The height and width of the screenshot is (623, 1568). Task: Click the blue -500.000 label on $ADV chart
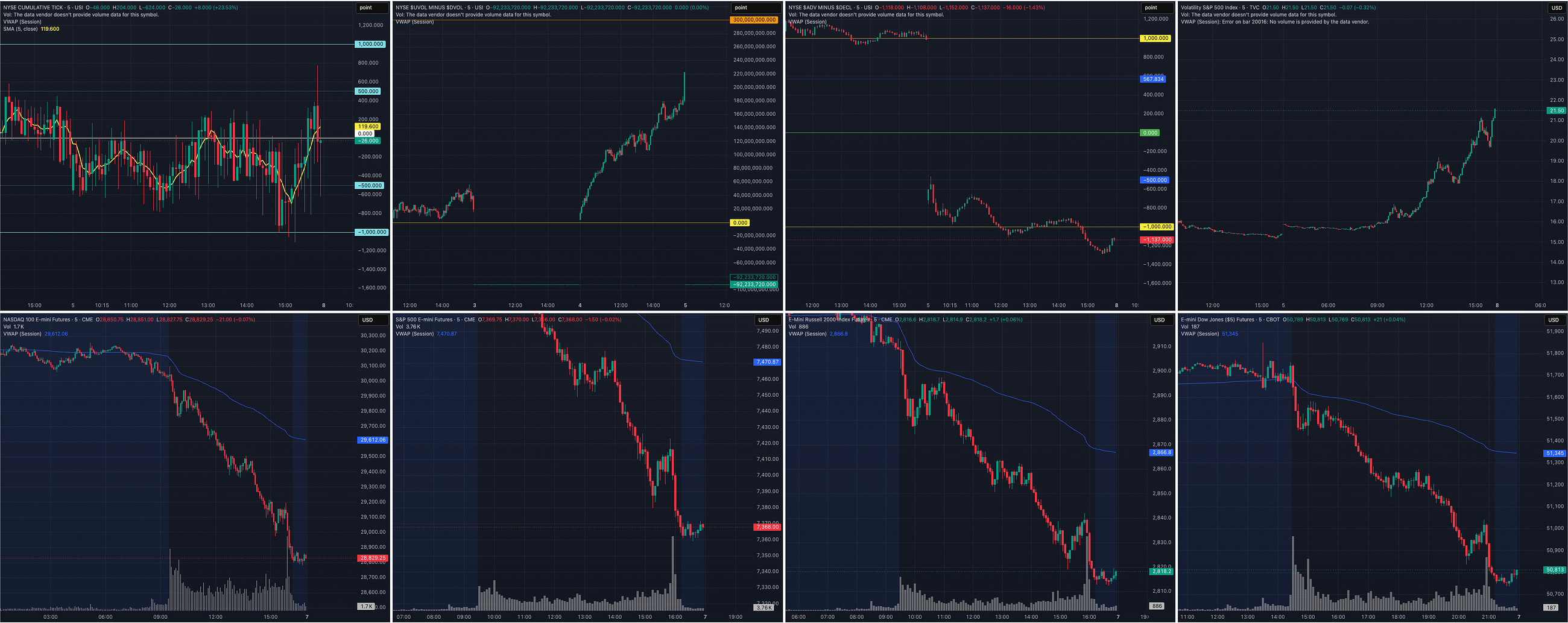[x=1154, y=180]
